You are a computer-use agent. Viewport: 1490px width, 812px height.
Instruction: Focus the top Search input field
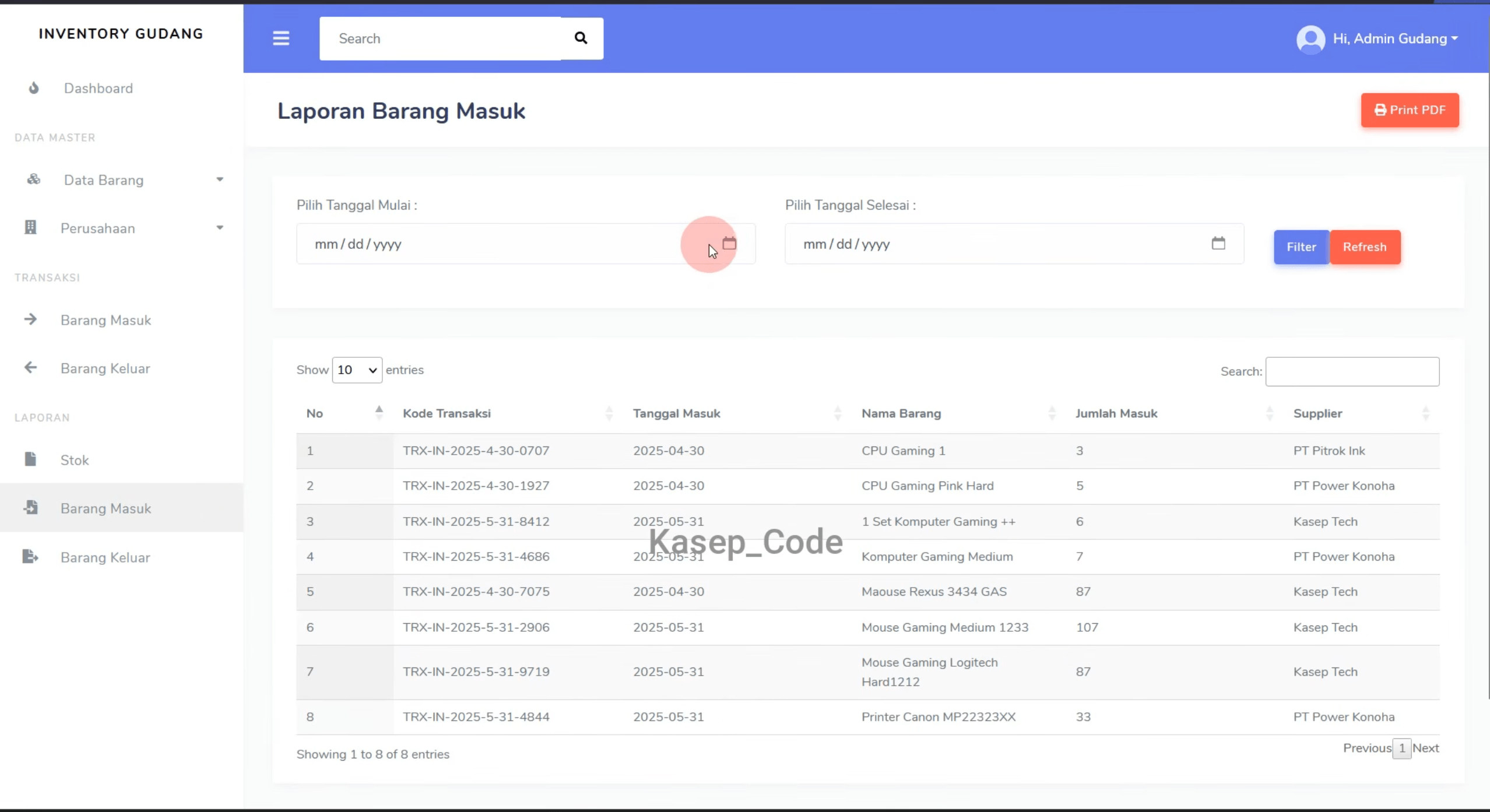click(440, 38)
